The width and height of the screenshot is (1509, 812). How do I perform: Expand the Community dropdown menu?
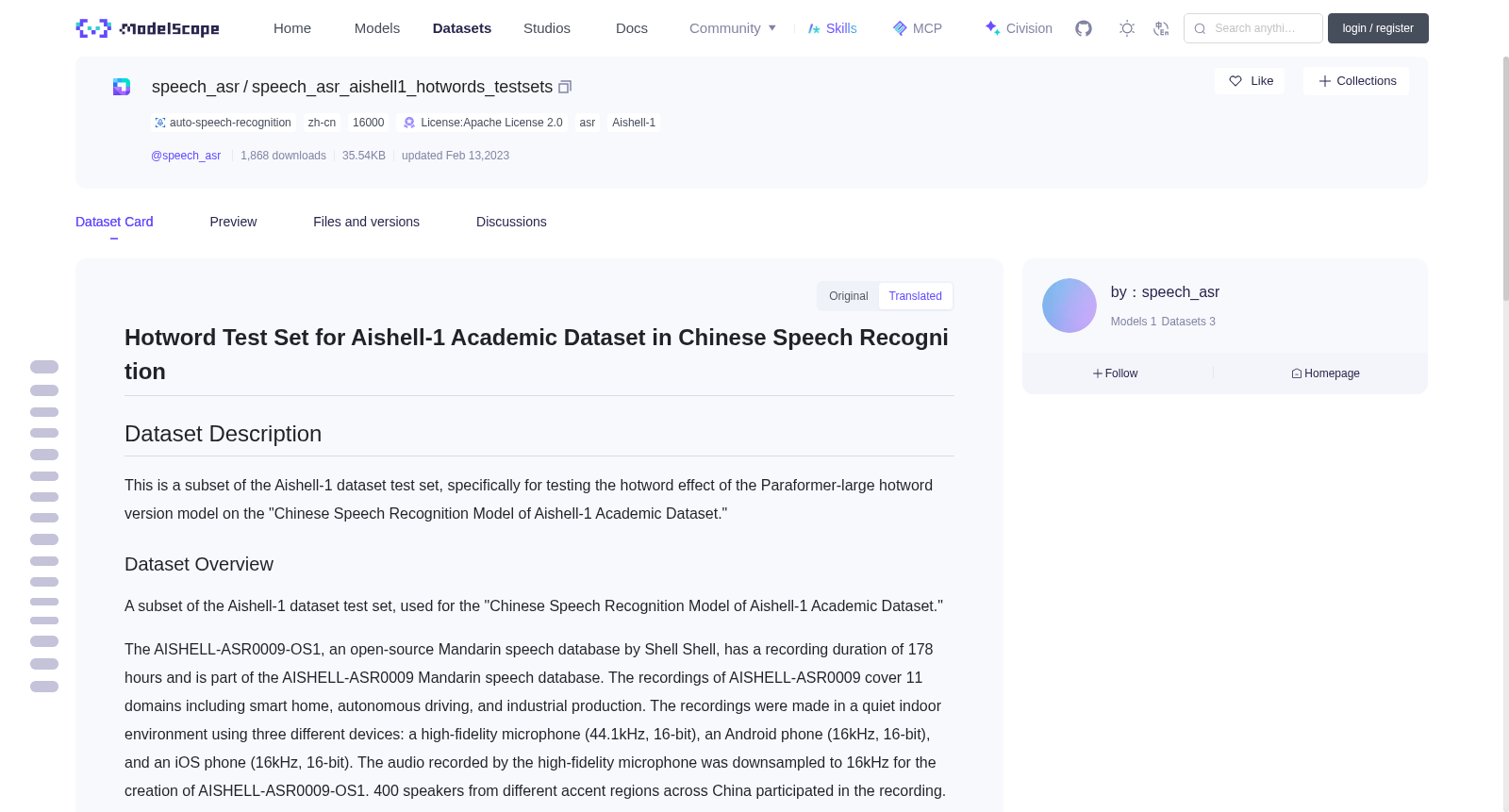click(733, 28)
